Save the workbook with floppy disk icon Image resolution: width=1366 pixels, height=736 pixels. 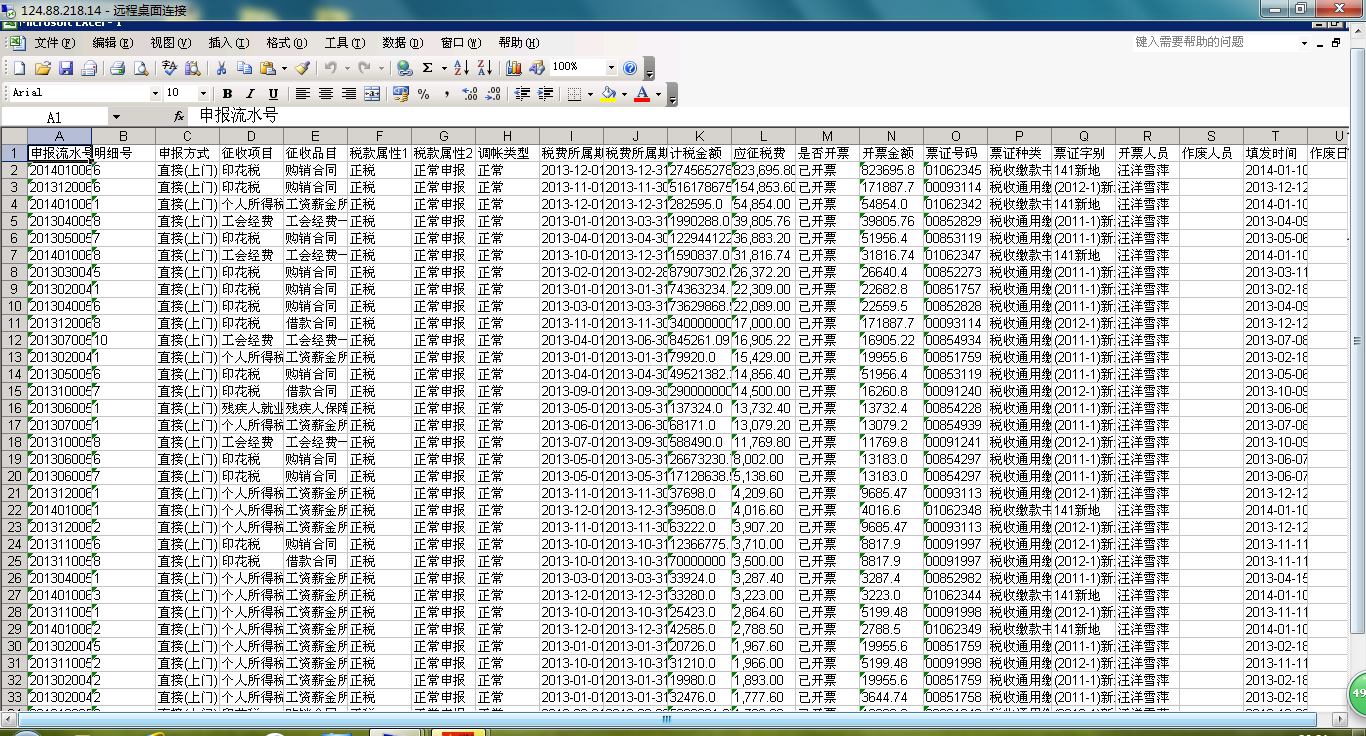66,68
